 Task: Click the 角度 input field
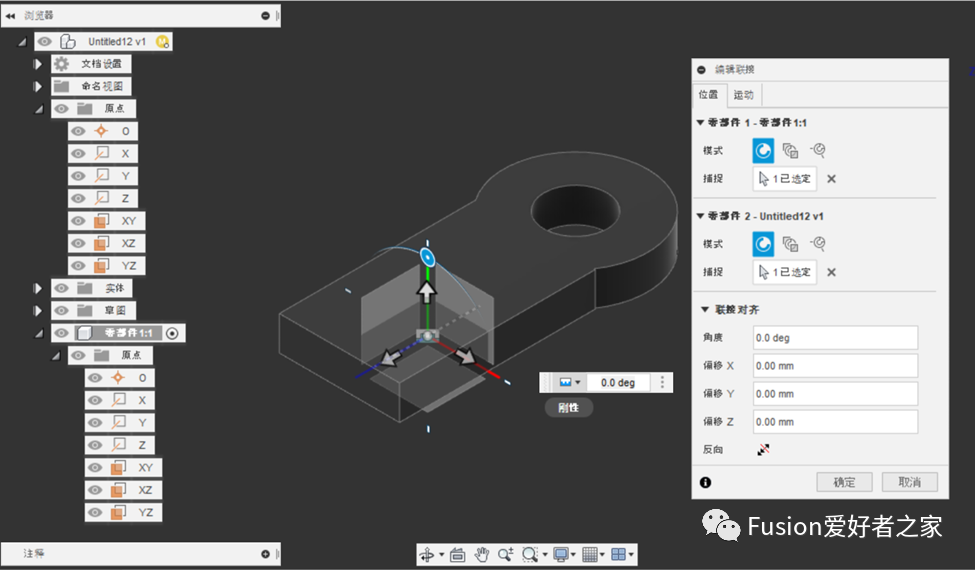click(x=835, y=338)
